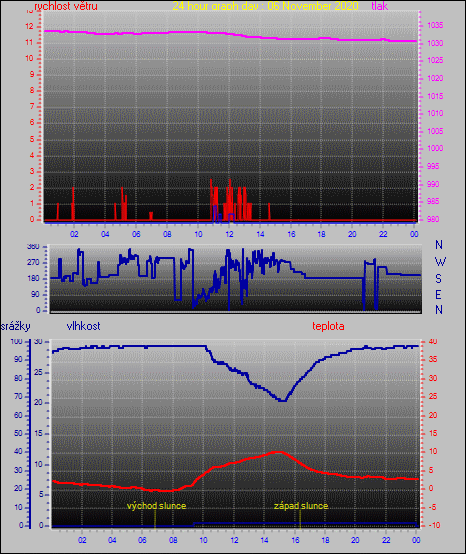Click the 100 value on precipitation axis

point(17,341)
